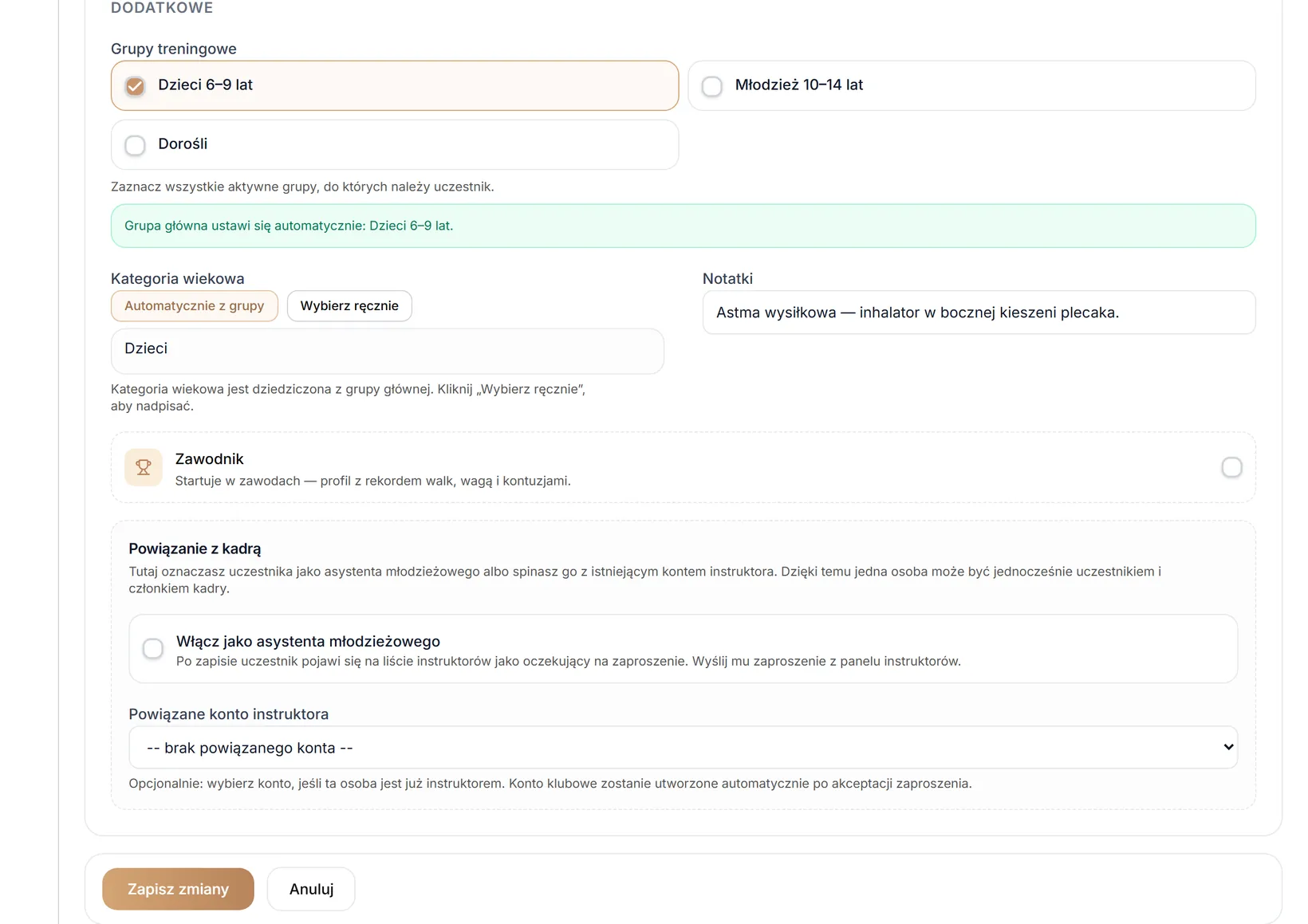Click the help text starting 'Opcjonalnie: wybierz konto'

pos(550,784)
